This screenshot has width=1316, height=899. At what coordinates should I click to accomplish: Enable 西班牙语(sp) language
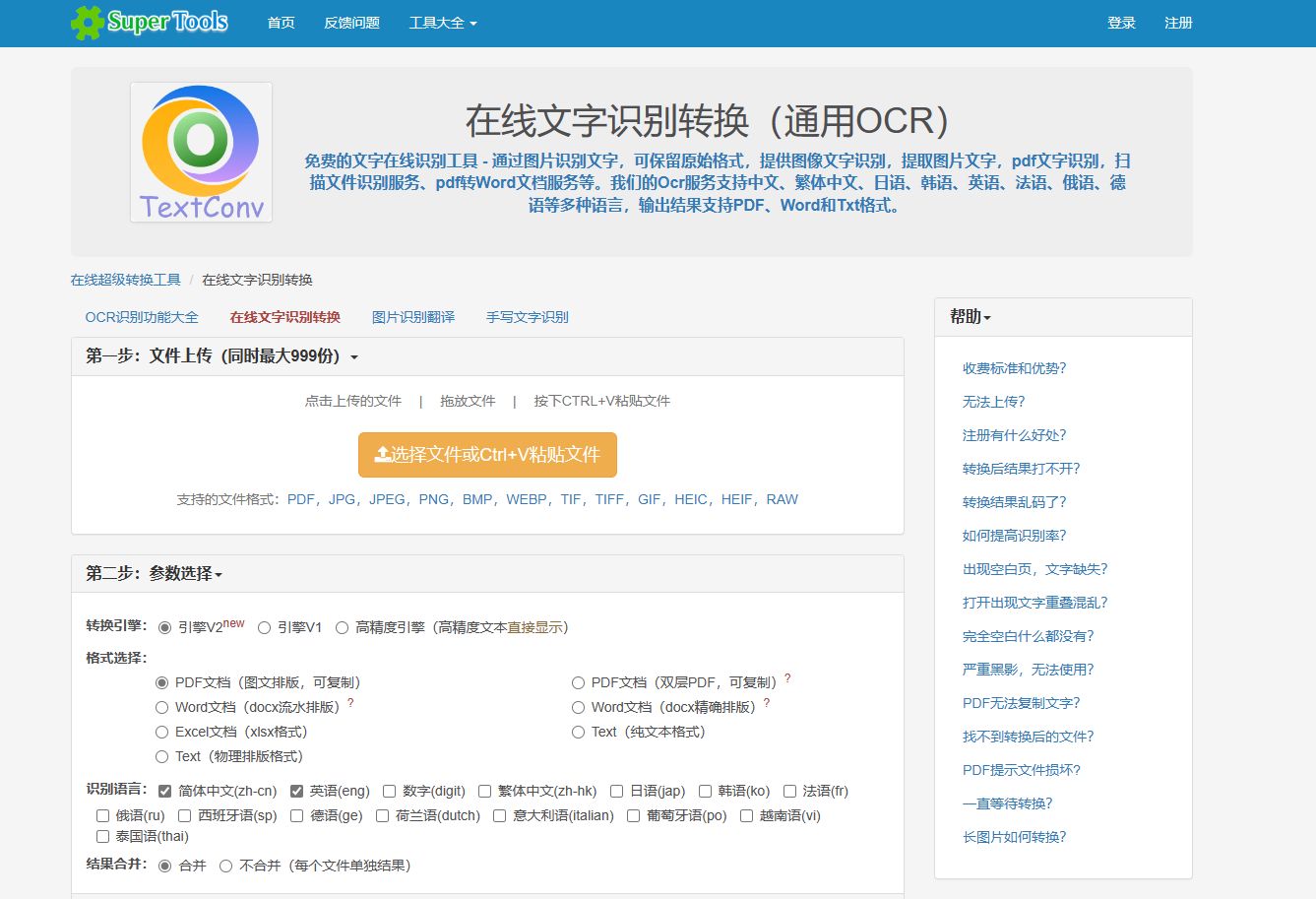point(184,815)
